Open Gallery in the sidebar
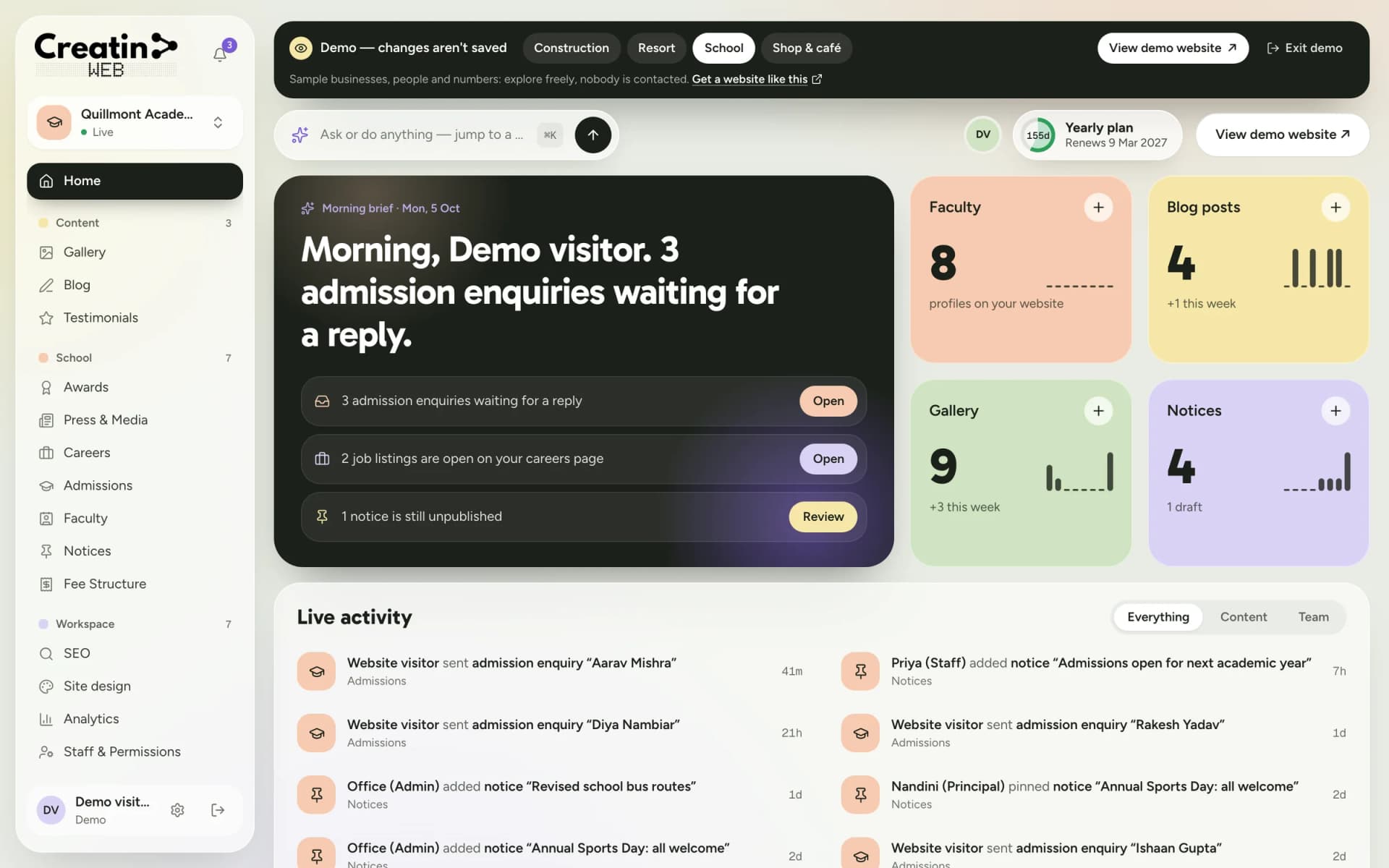This screenshot has width=1389, height=868. [135, 252]
